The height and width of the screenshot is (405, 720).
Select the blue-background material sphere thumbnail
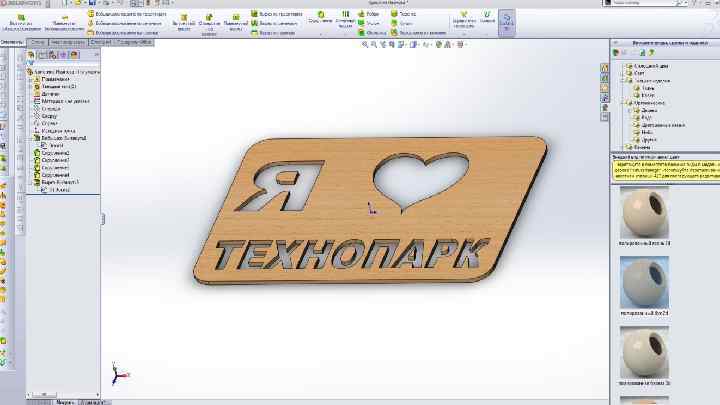tap(644, 282)
